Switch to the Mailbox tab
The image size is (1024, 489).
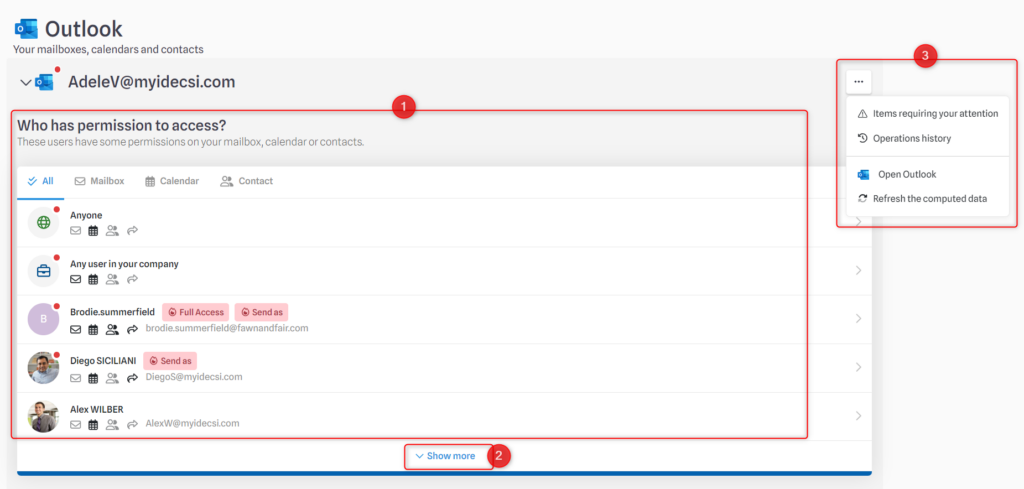tap(99, 181)
